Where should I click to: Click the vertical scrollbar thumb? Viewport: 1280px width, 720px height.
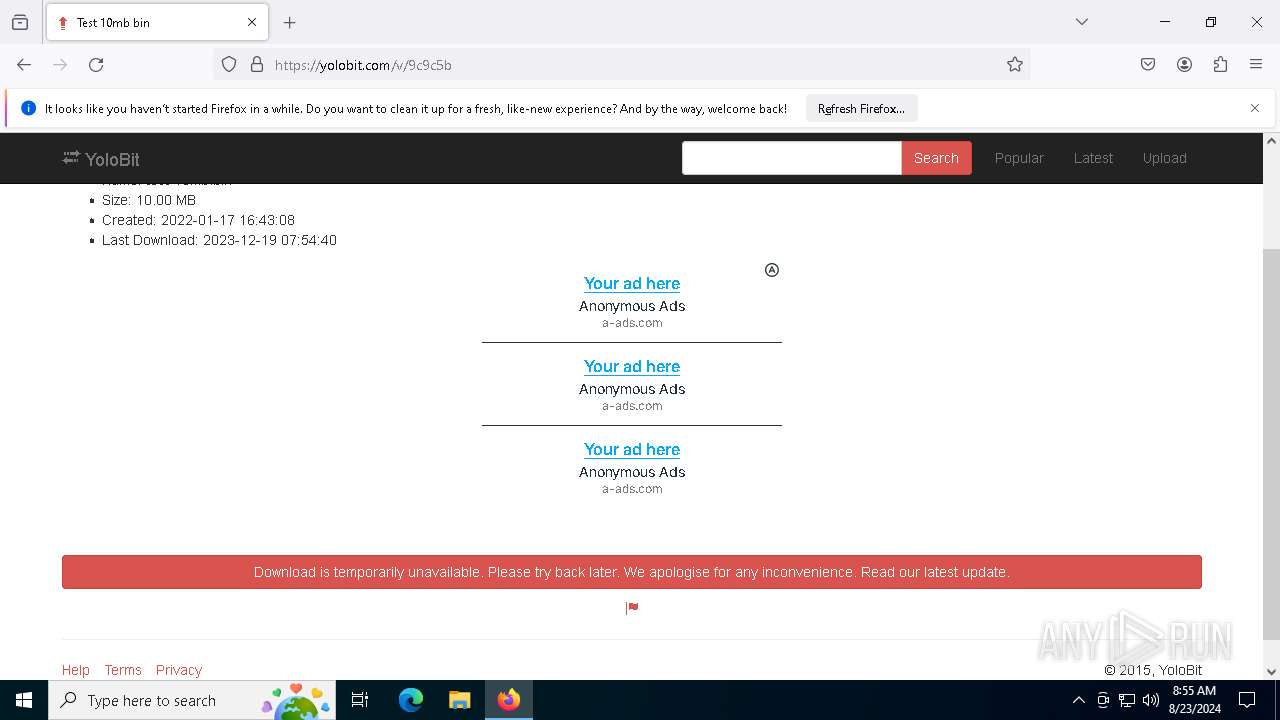tap(1271, 444)
